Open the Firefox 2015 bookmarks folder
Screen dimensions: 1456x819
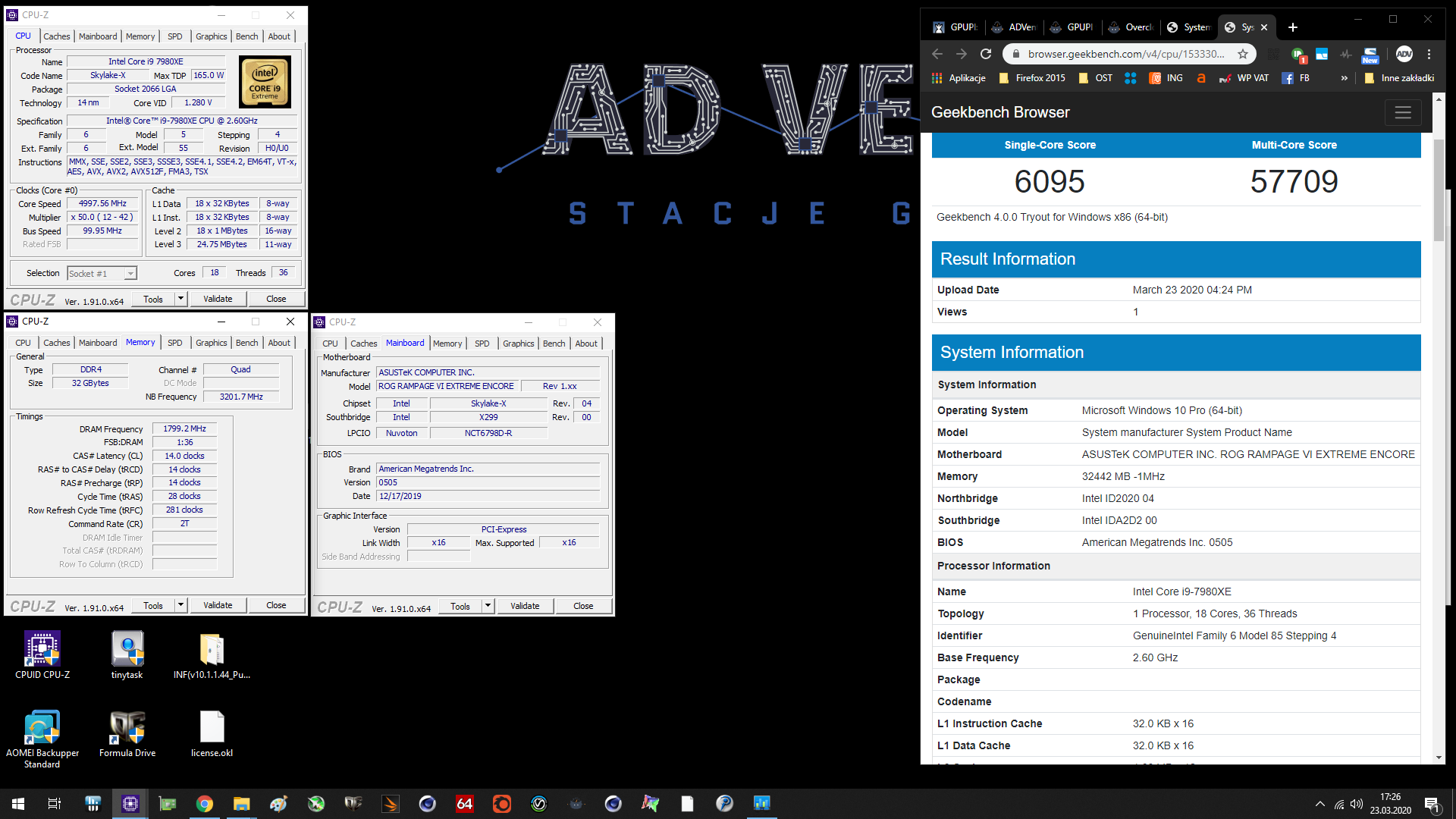pyautogui.click(x=1032, y=78)
